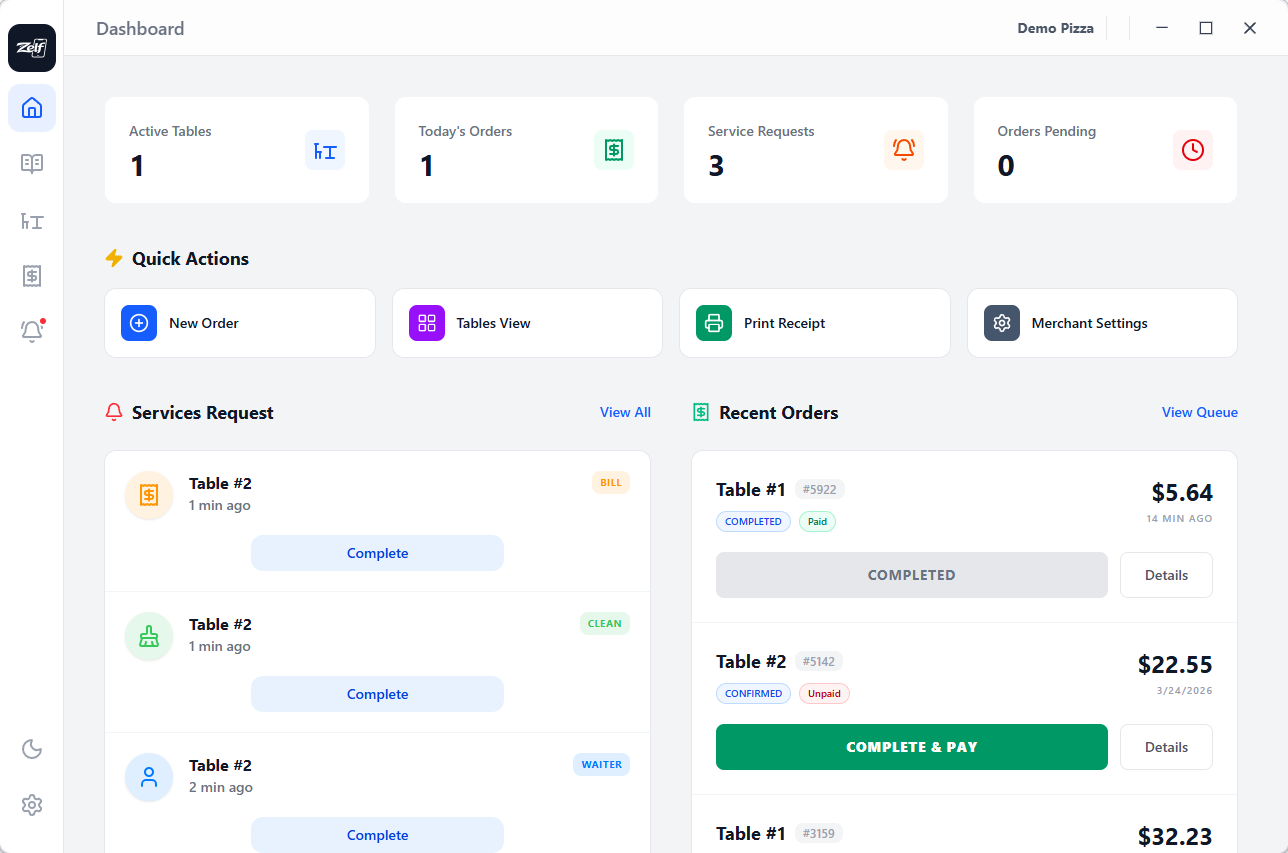Open Merchant Settings via the gear quick action
The image size is (1288, 853).
pyautogui.click(x=1001, y=323)
